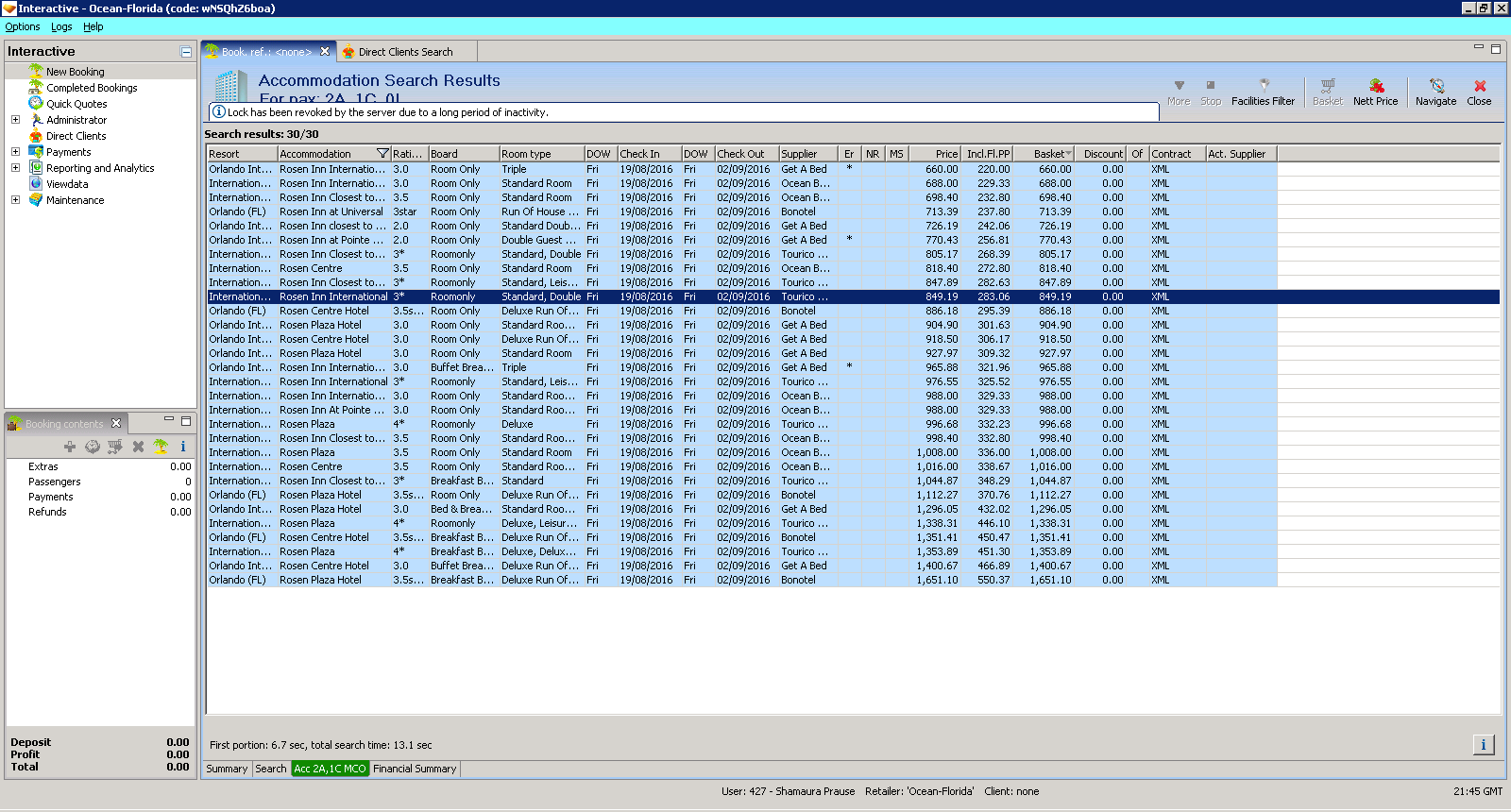Image resolution: width=1511 pixels, height=812 pixels.
Task: Expand the Payments tree node
Action: point(15,152)
